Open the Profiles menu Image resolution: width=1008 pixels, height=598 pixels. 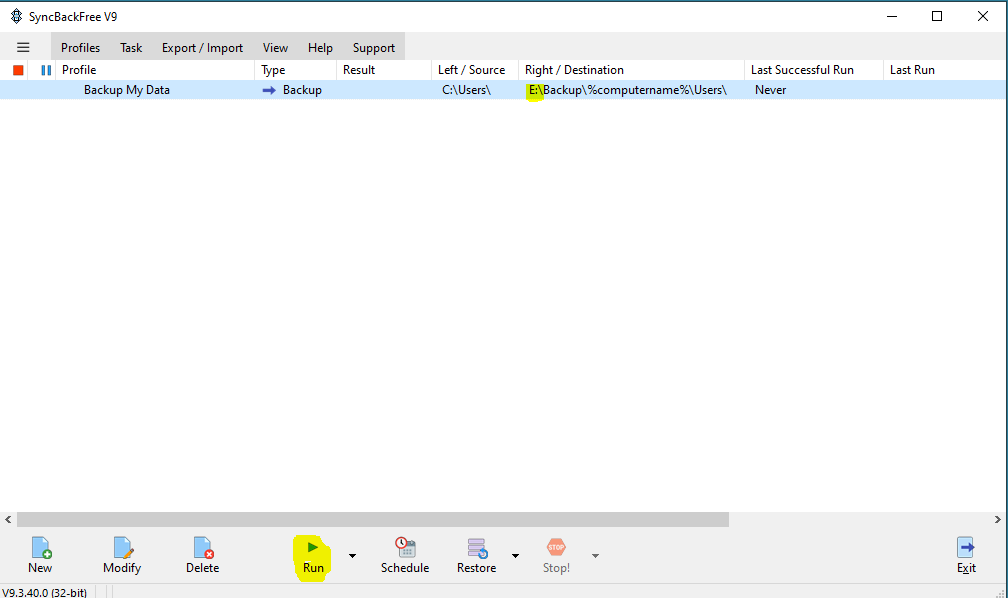[80, 48]
